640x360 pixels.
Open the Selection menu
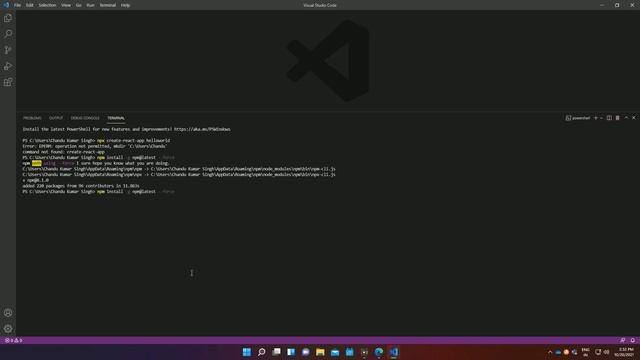47,5
